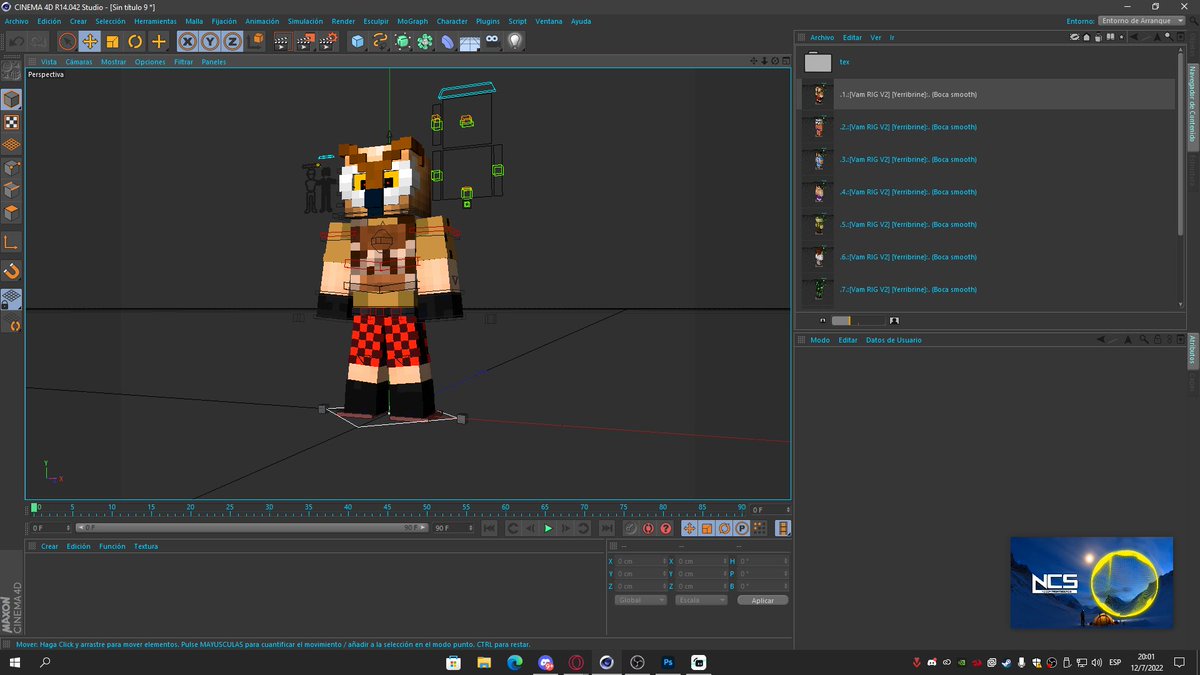Click stepper of X position 0 cm field

664,561
